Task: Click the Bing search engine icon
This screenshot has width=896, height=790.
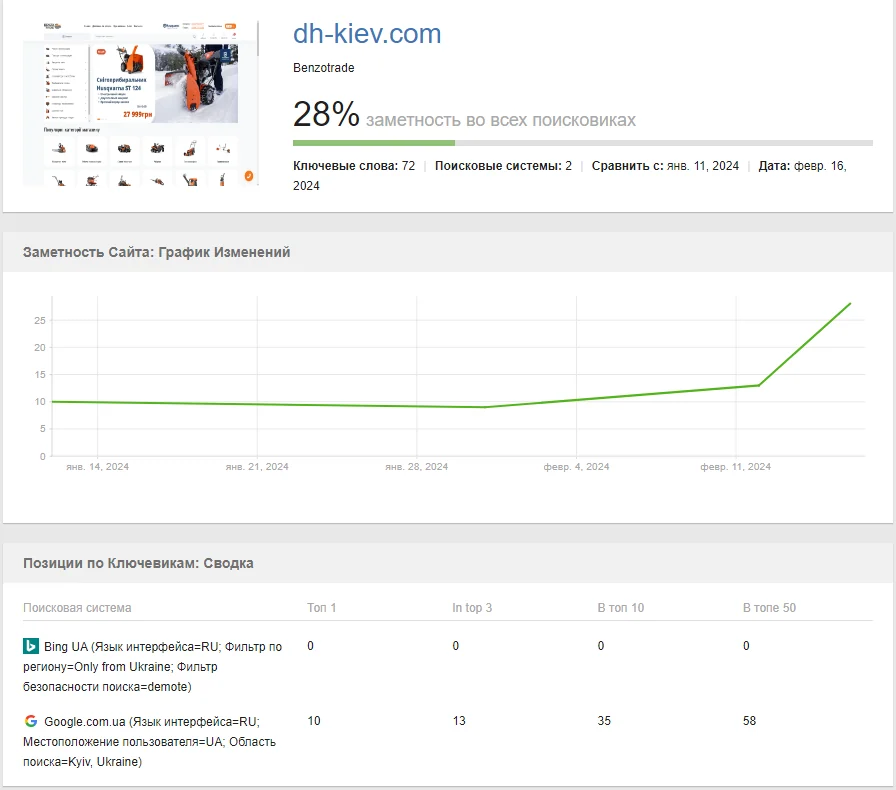Action: [x=31, y=646]
